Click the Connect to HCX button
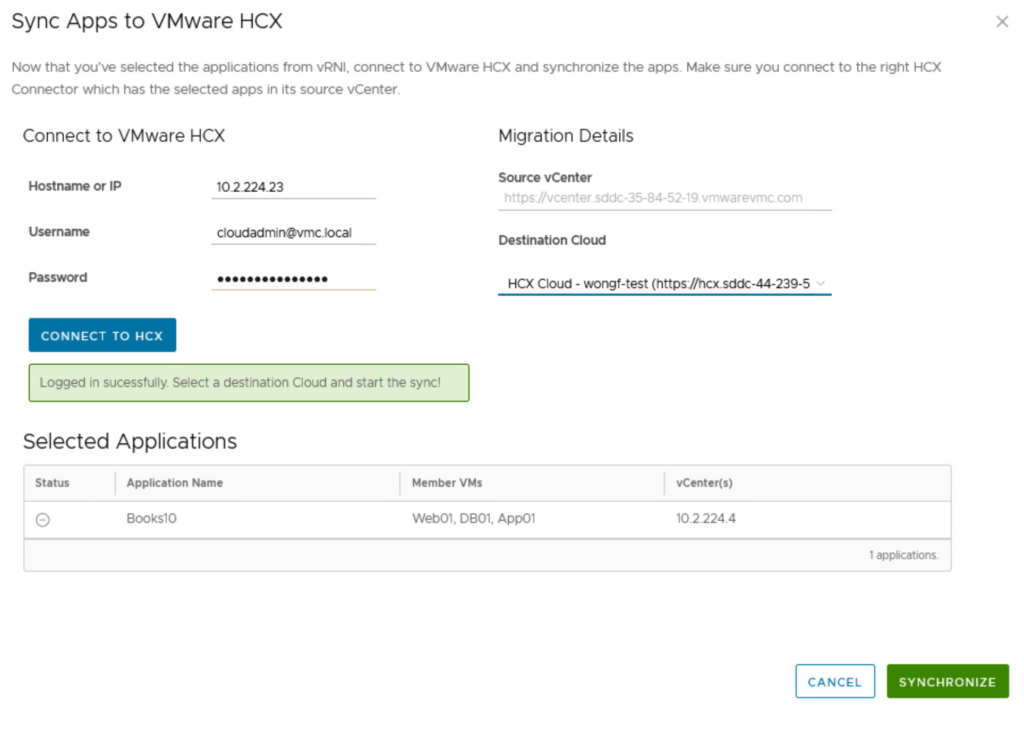Image resolution: width=1024 pixels, height=739 pixels. point(103,335)
